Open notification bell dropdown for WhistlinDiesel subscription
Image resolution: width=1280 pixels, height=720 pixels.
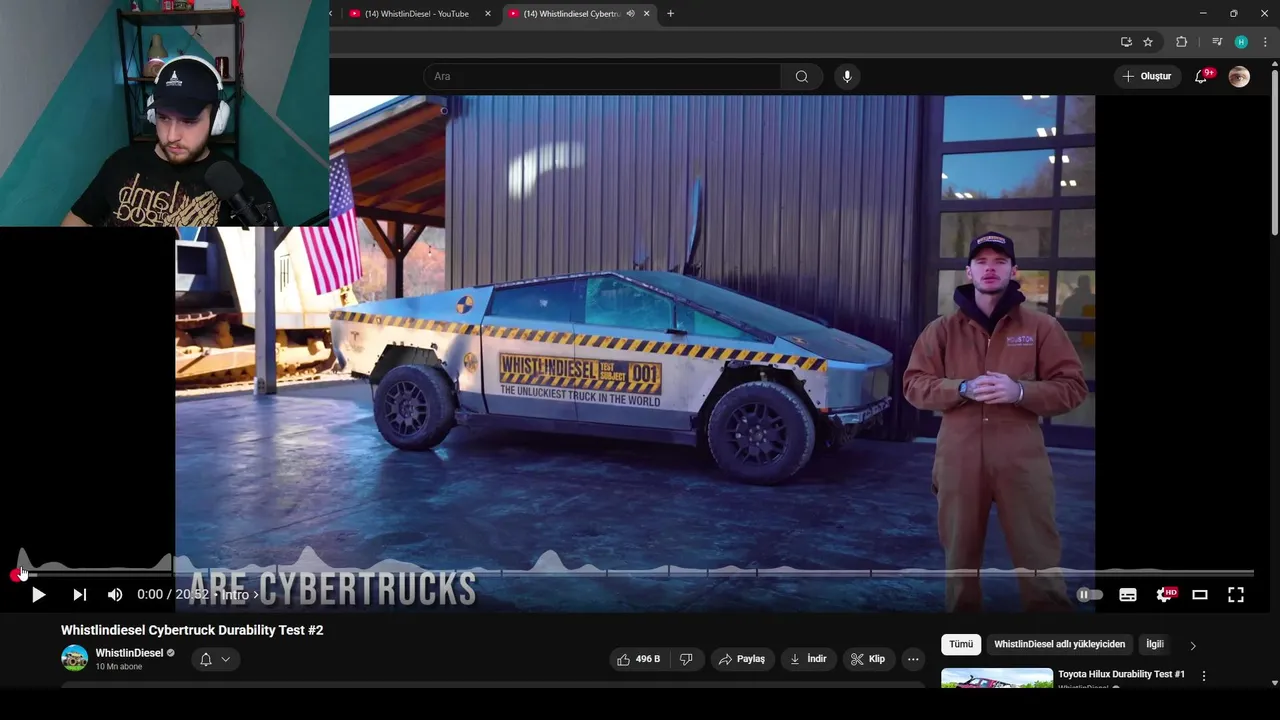(215, 659)
